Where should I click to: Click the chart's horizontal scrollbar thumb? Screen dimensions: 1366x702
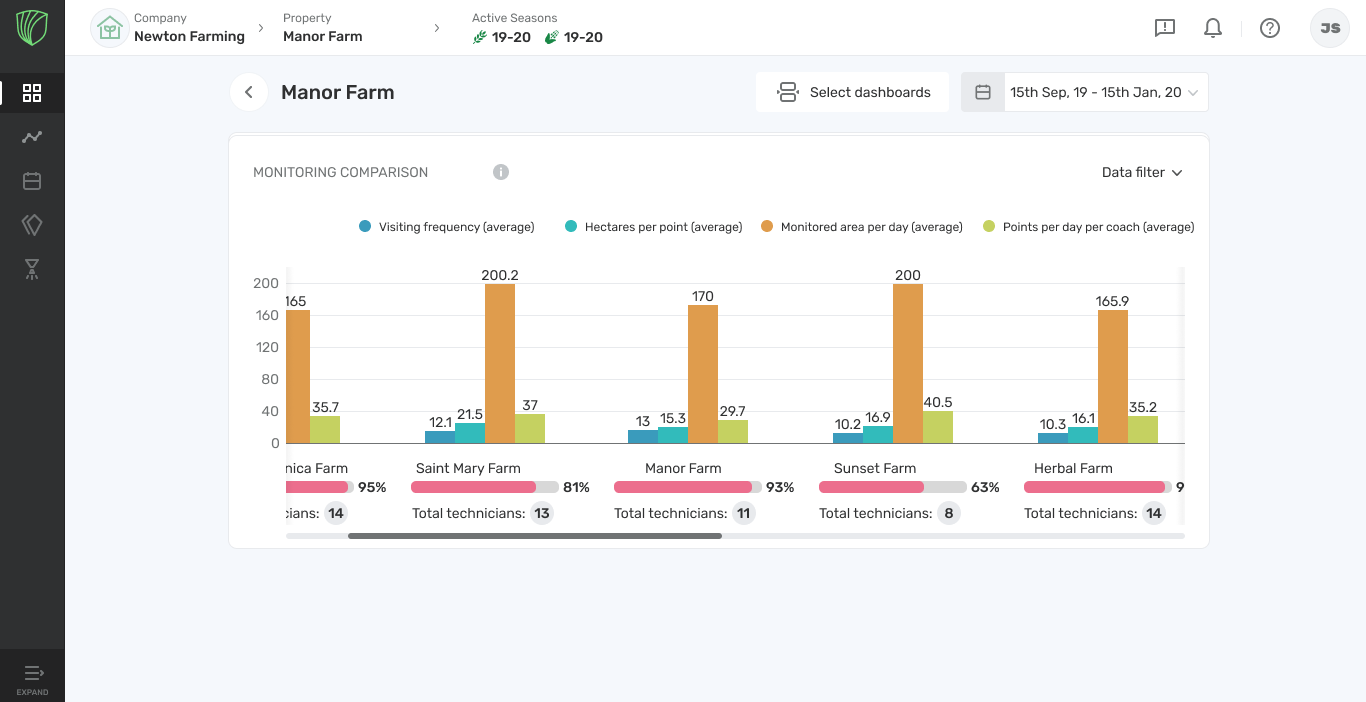[x=534, y=536]
